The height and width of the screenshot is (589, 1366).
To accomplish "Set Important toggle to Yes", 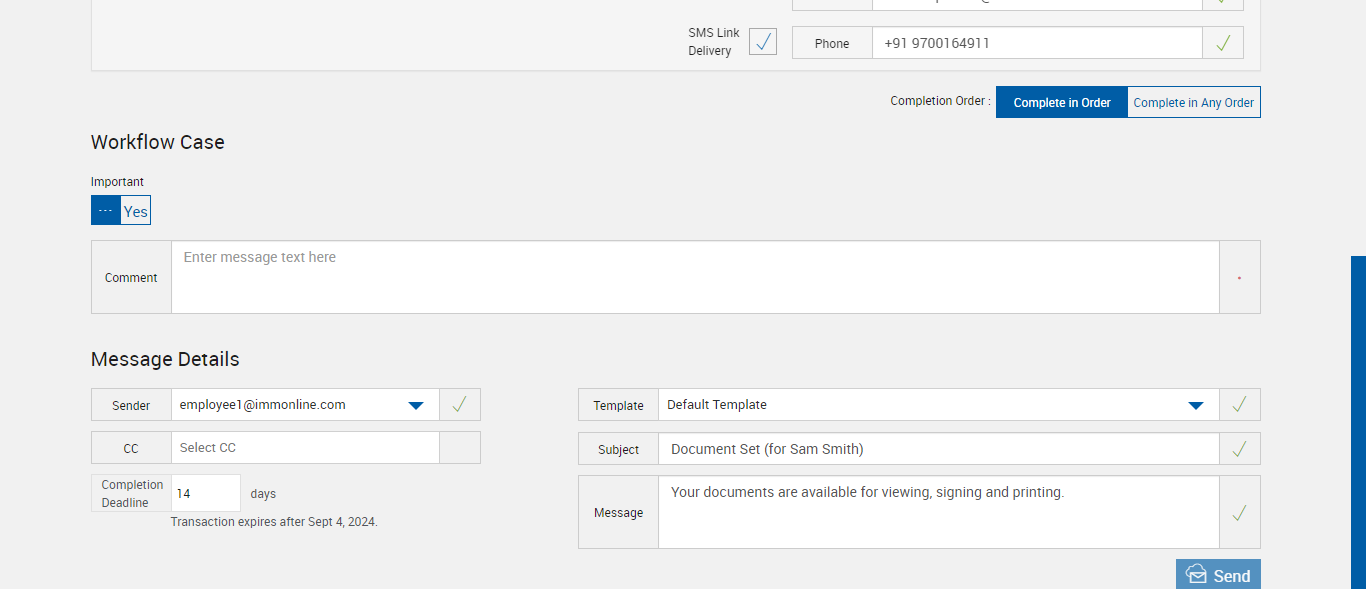I will click(x=136, y=211).
